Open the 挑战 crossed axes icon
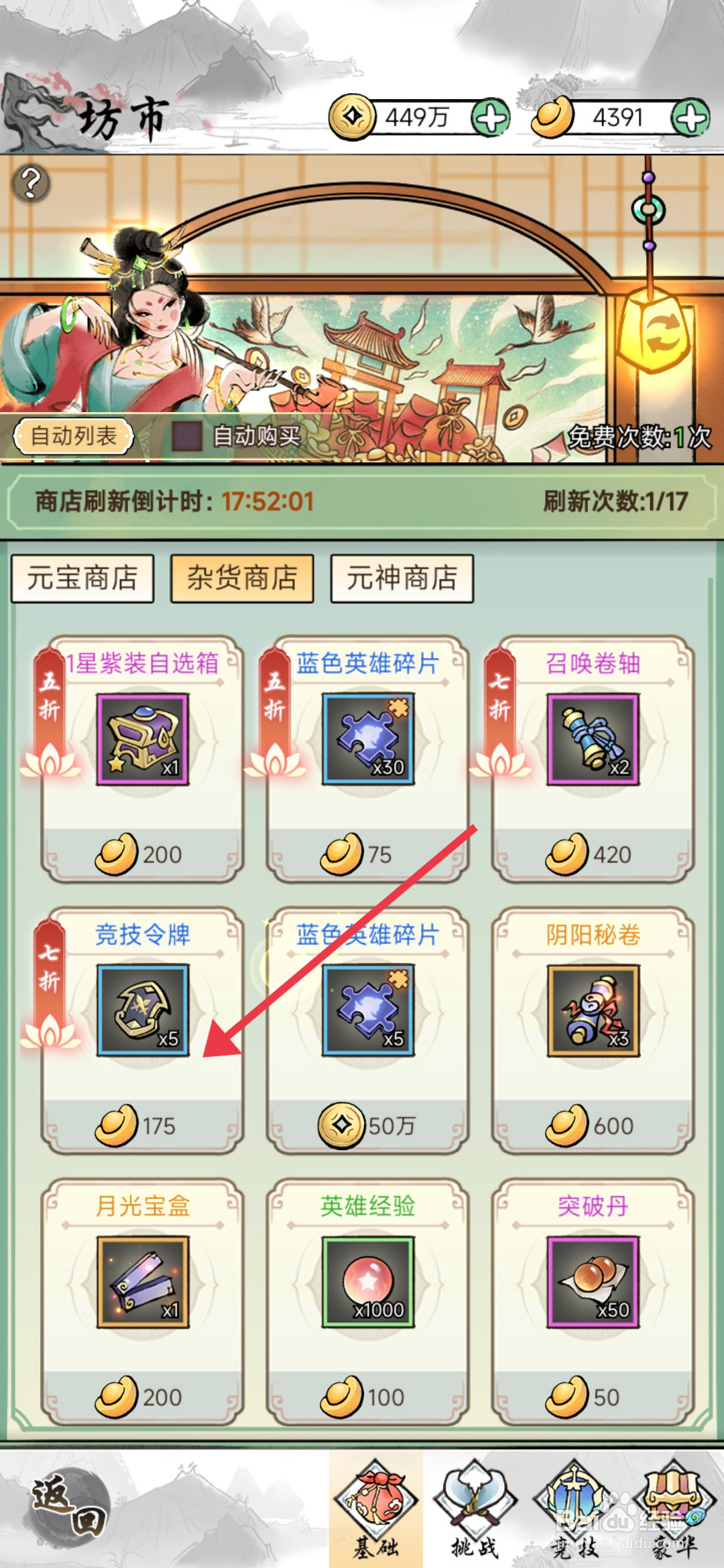 tap(475, 1508)
